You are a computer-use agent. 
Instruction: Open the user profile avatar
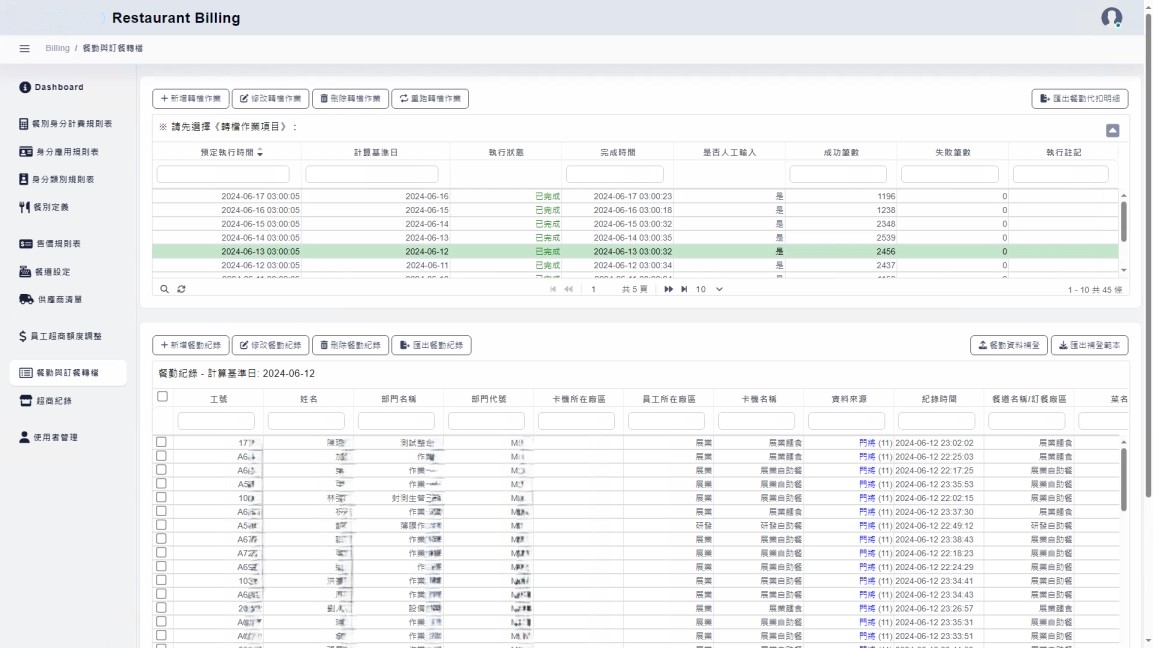point(1111,18)
